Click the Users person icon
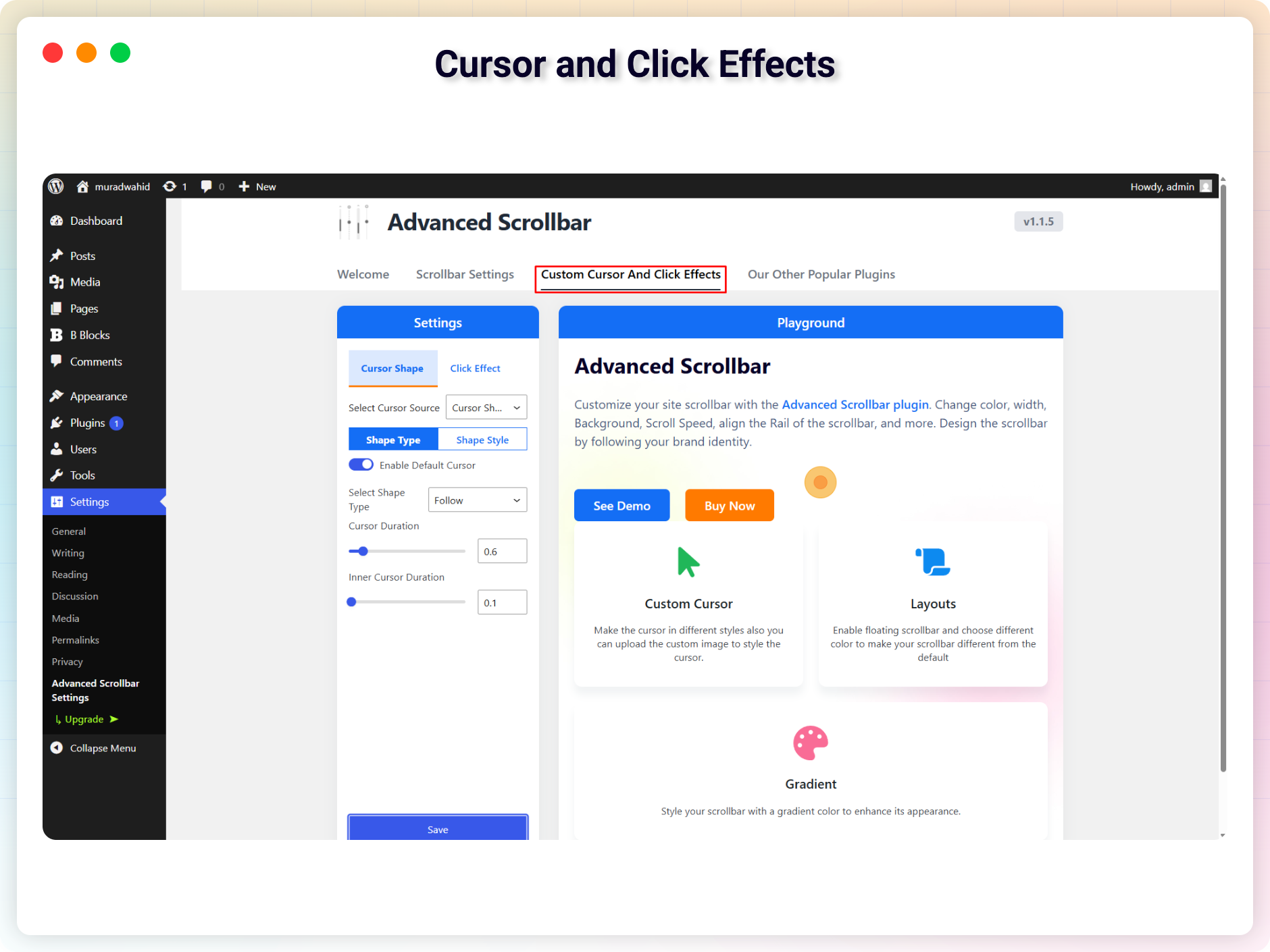This screenshot has height=952, width=1270. point(57,449)
